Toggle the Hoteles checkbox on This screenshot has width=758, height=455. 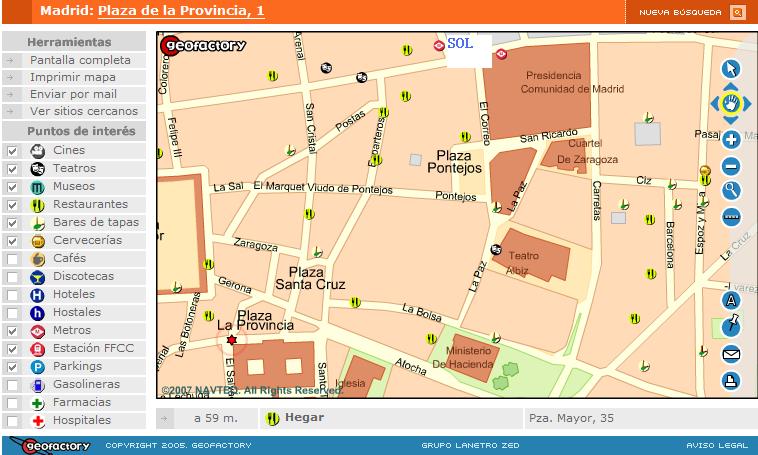click(12, 295)
